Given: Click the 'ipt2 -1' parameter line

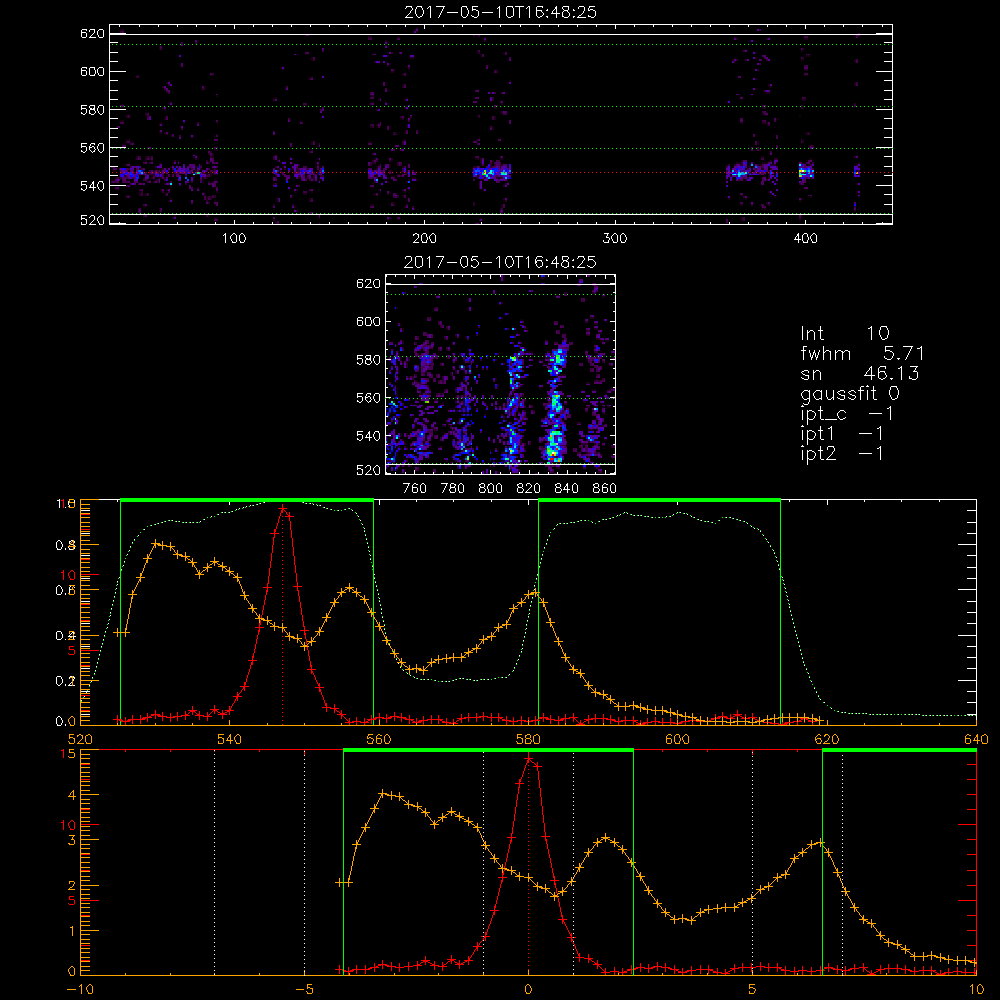Looking at the screenshot, I should (x=842, y=454).
